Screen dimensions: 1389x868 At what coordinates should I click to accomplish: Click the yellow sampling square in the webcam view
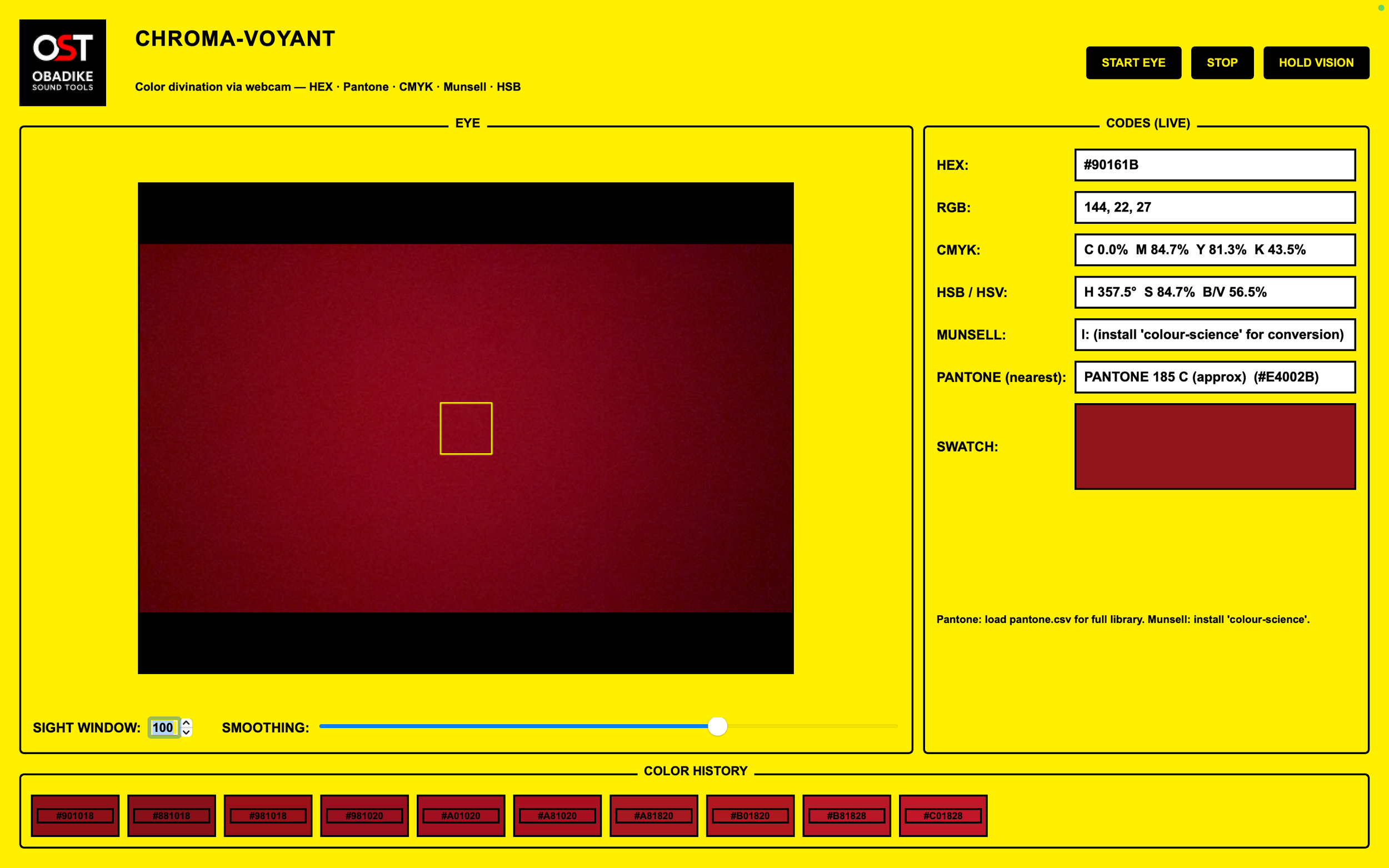pyautogui.click(x=466, y=428)
